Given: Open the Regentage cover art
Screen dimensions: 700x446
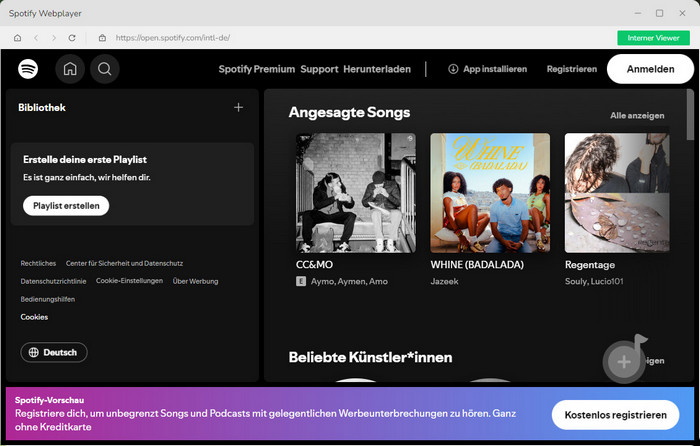Looking at the screenshot, I should click(x=617, y=193).
